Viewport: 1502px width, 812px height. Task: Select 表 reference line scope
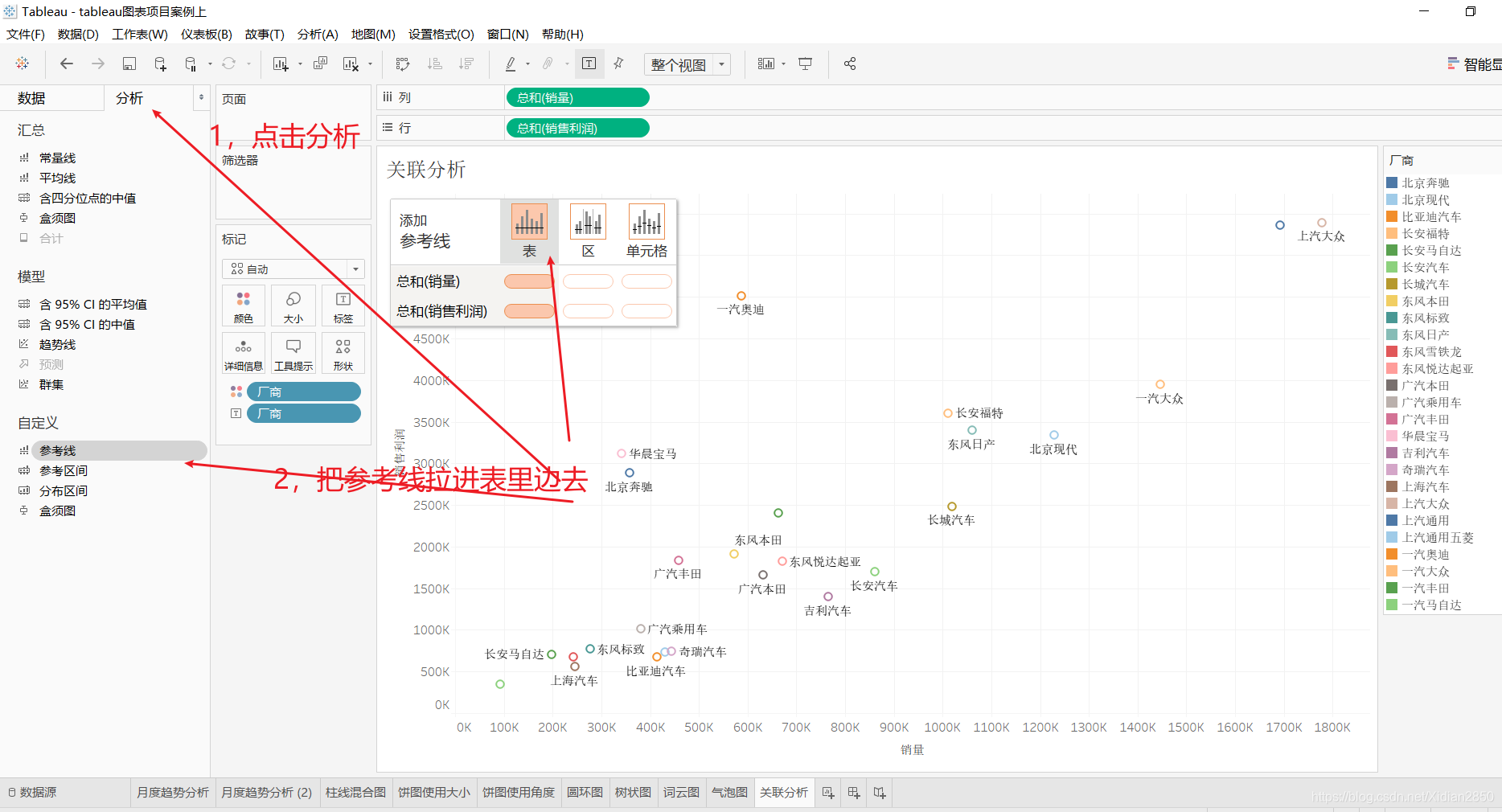(x=529, y=231)
